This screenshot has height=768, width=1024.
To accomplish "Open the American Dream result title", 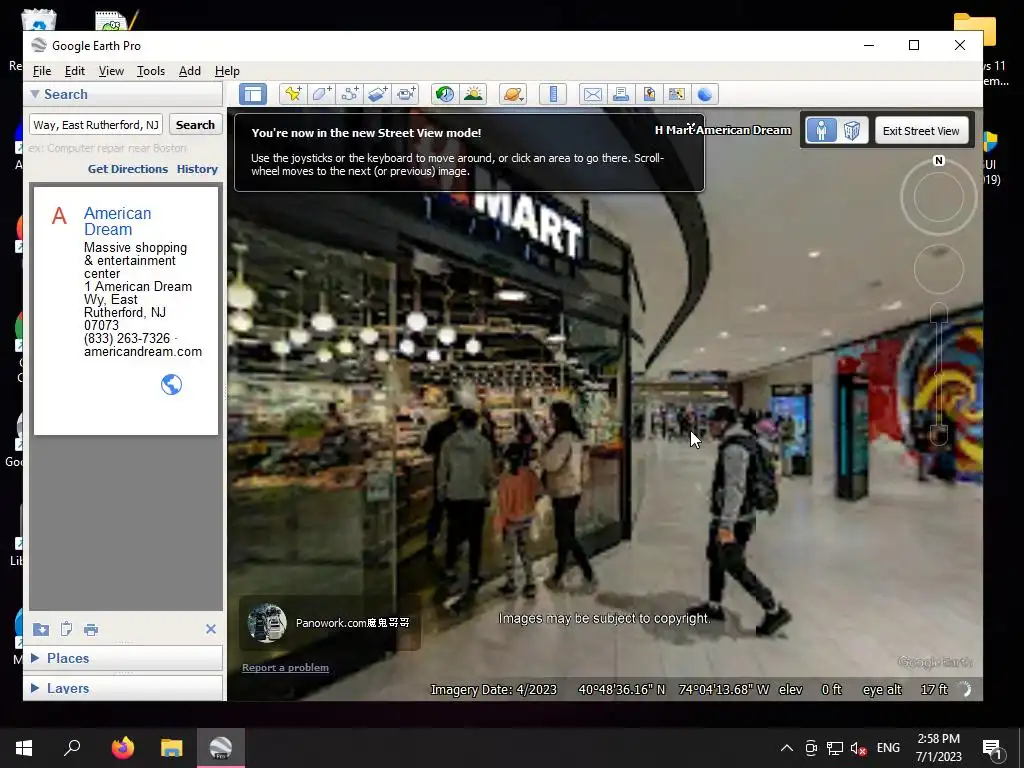I will (118, 221).
